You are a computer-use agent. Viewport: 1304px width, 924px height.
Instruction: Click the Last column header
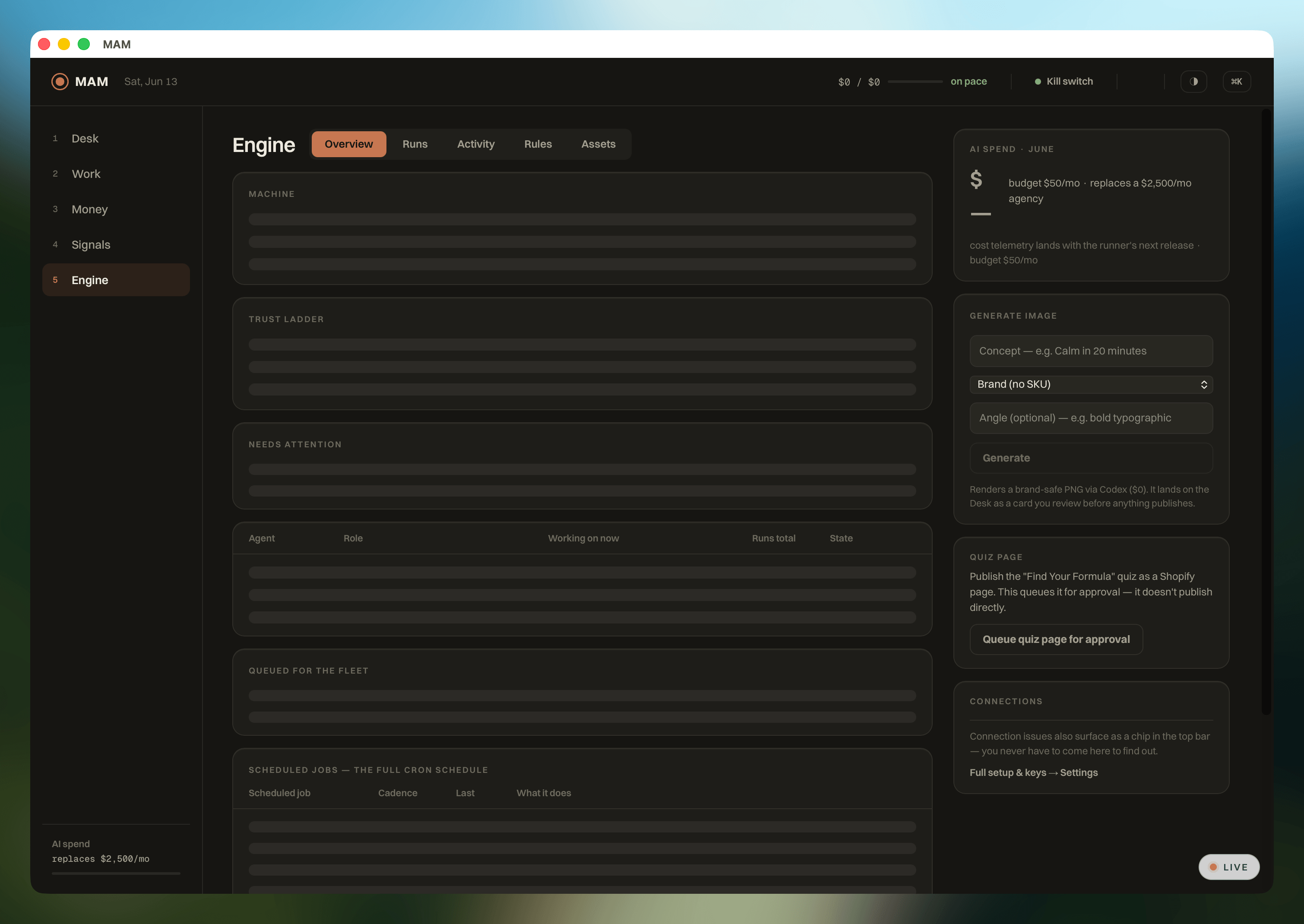click(465, 793)
